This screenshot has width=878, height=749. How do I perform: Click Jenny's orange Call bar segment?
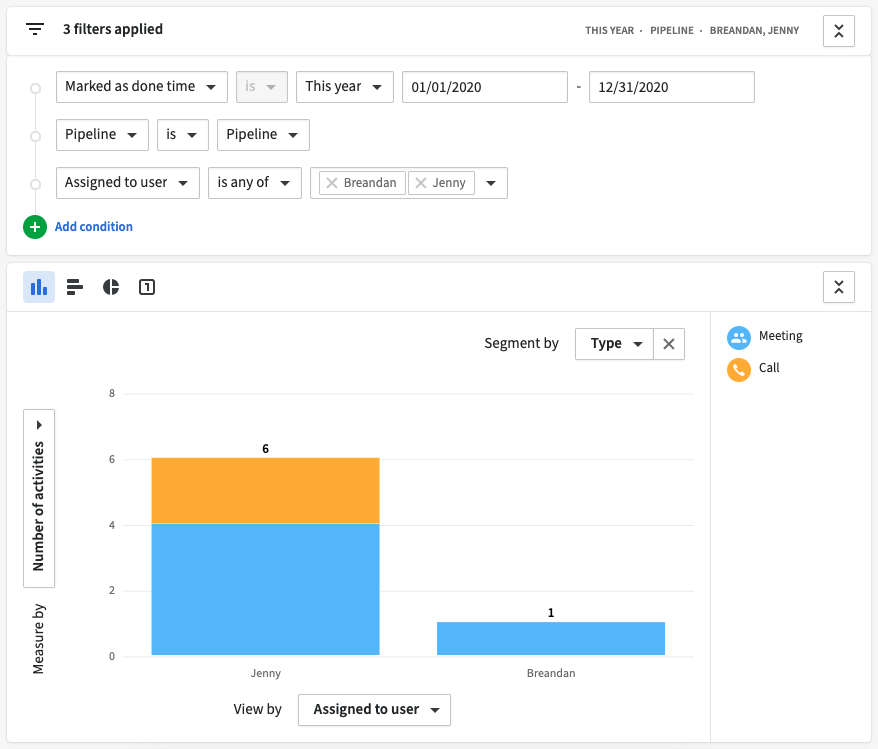(265, 490)
